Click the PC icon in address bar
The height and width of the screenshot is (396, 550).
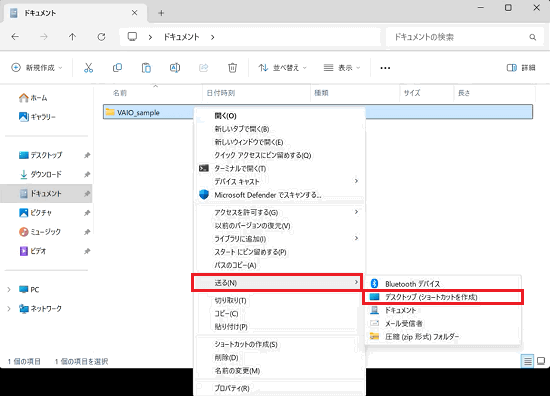132,37
